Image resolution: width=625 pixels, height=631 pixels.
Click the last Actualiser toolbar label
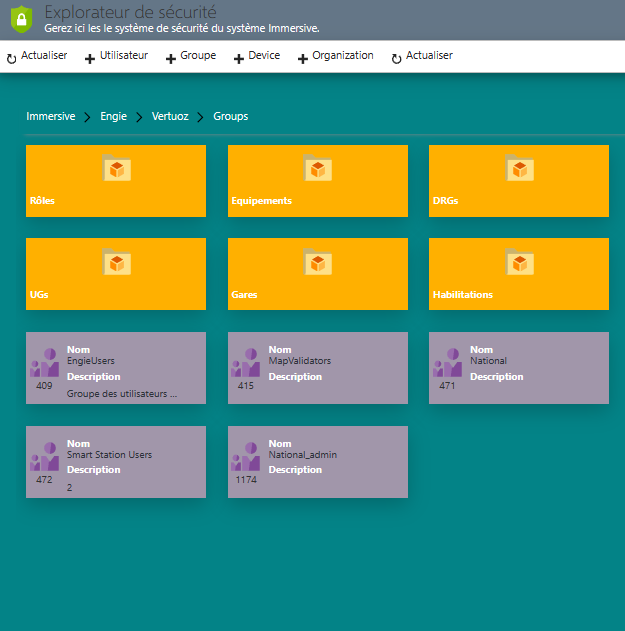pyautogui.click(x=429, y=55)
